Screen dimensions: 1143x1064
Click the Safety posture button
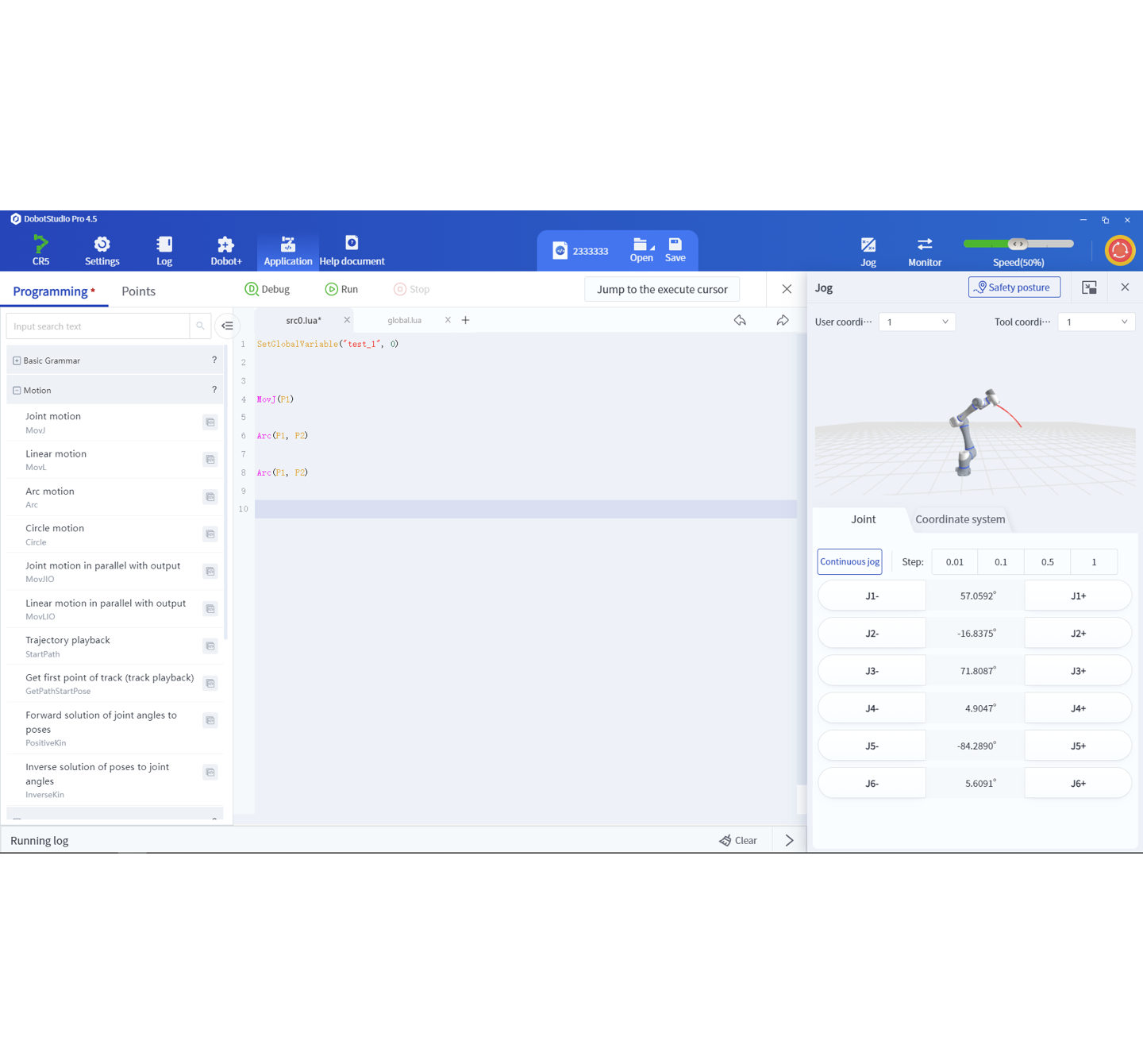coord(1014,287)
